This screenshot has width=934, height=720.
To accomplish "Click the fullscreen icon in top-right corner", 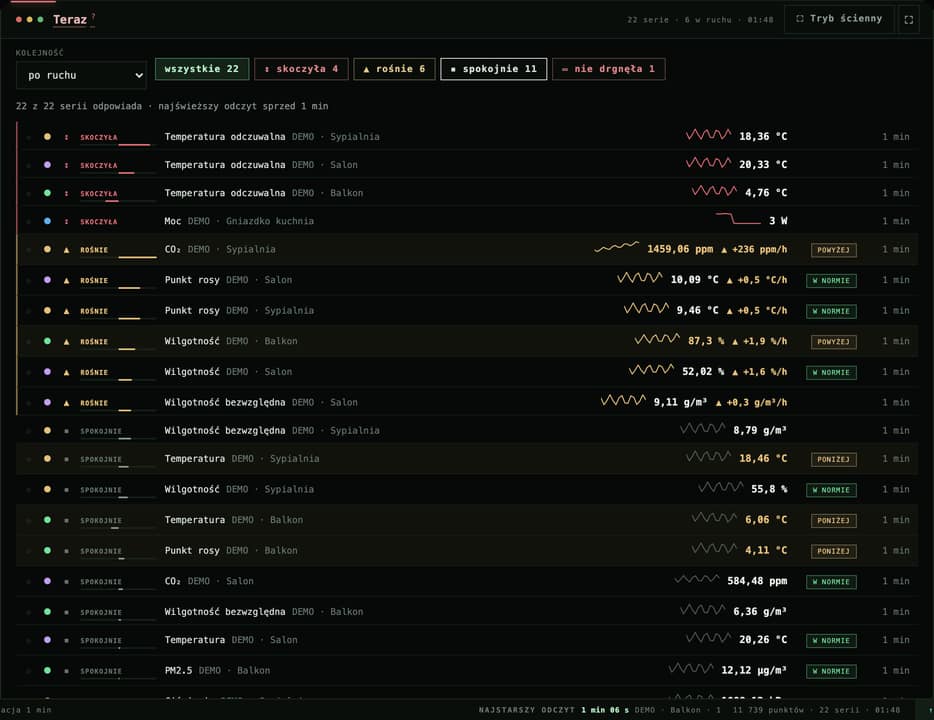I will click(908, 20).
